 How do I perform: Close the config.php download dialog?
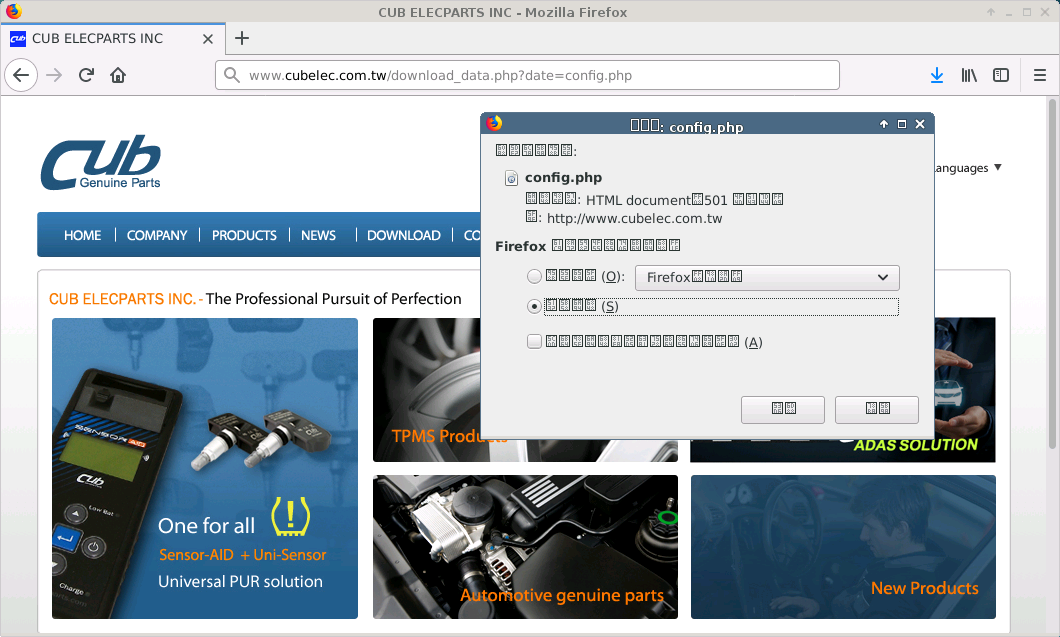pyautogui.click(x=920, y=124)
